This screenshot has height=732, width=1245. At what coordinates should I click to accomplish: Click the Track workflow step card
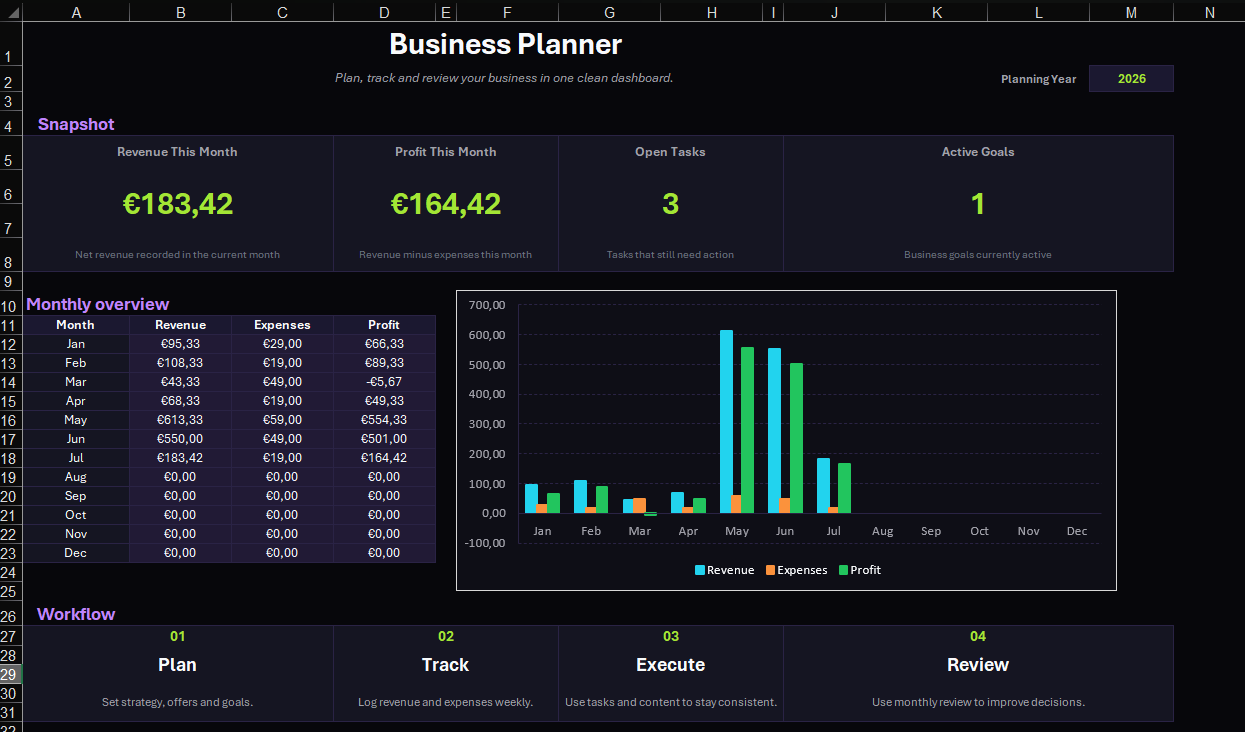tap(446, 673)
